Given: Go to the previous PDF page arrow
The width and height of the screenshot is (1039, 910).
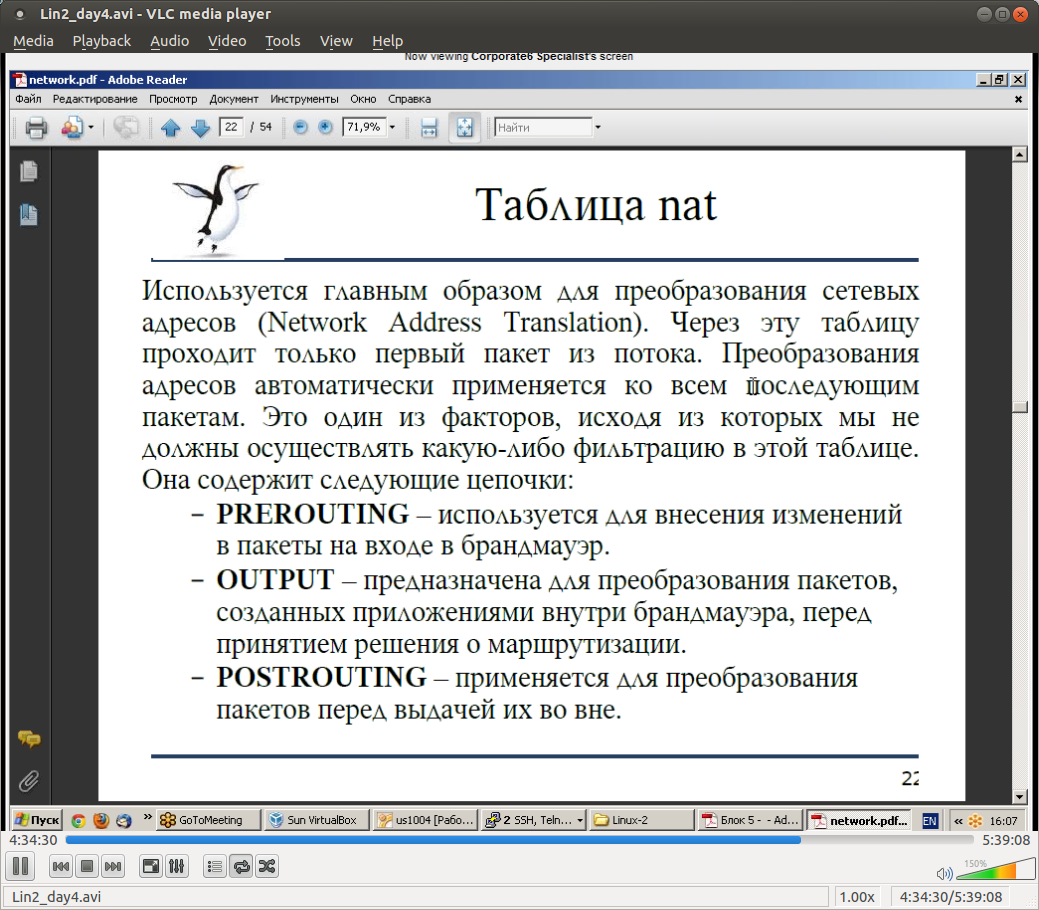Looking at the screenshot, I should (x=170, y=128).
